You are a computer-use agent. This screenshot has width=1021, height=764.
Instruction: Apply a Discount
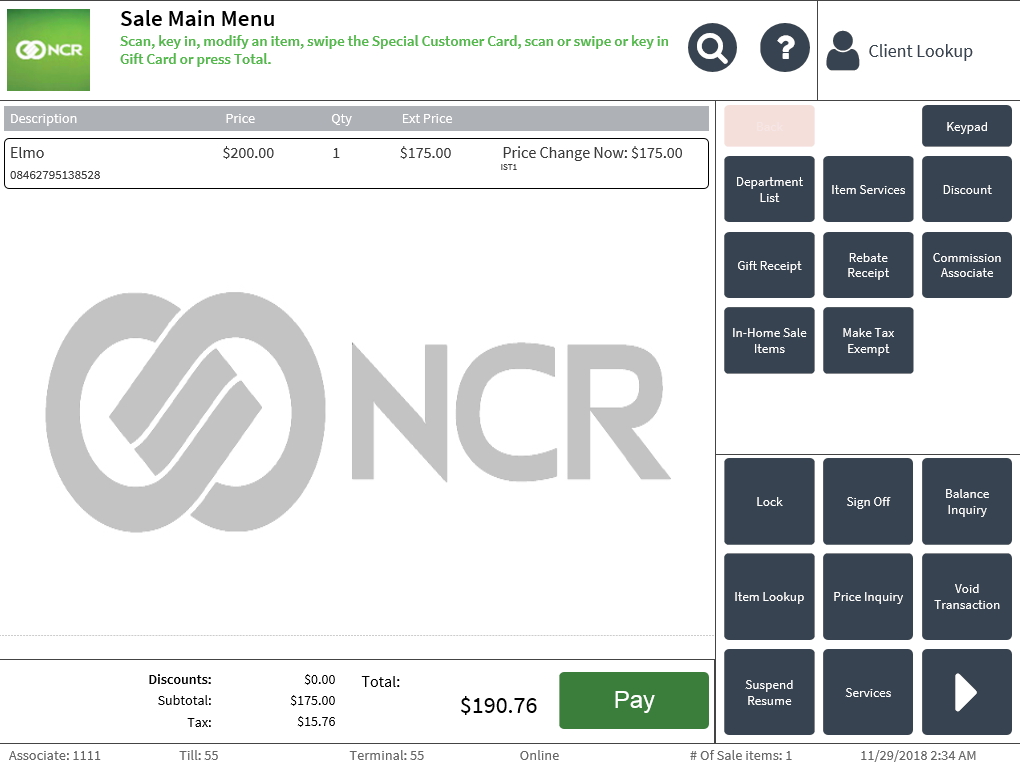(x=966, y=189)
